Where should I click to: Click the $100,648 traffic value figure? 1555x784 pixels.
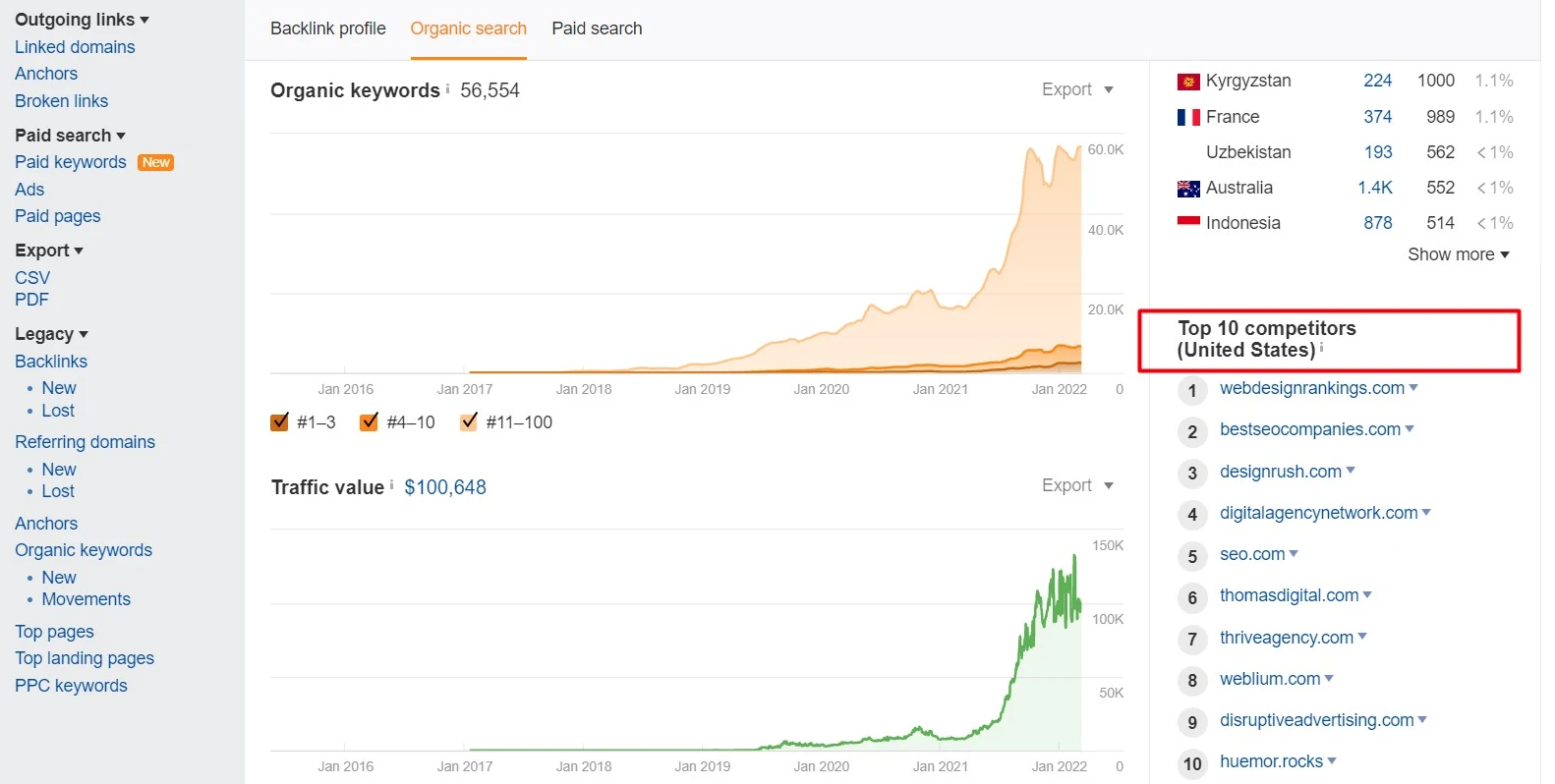[x=445, y=487]
